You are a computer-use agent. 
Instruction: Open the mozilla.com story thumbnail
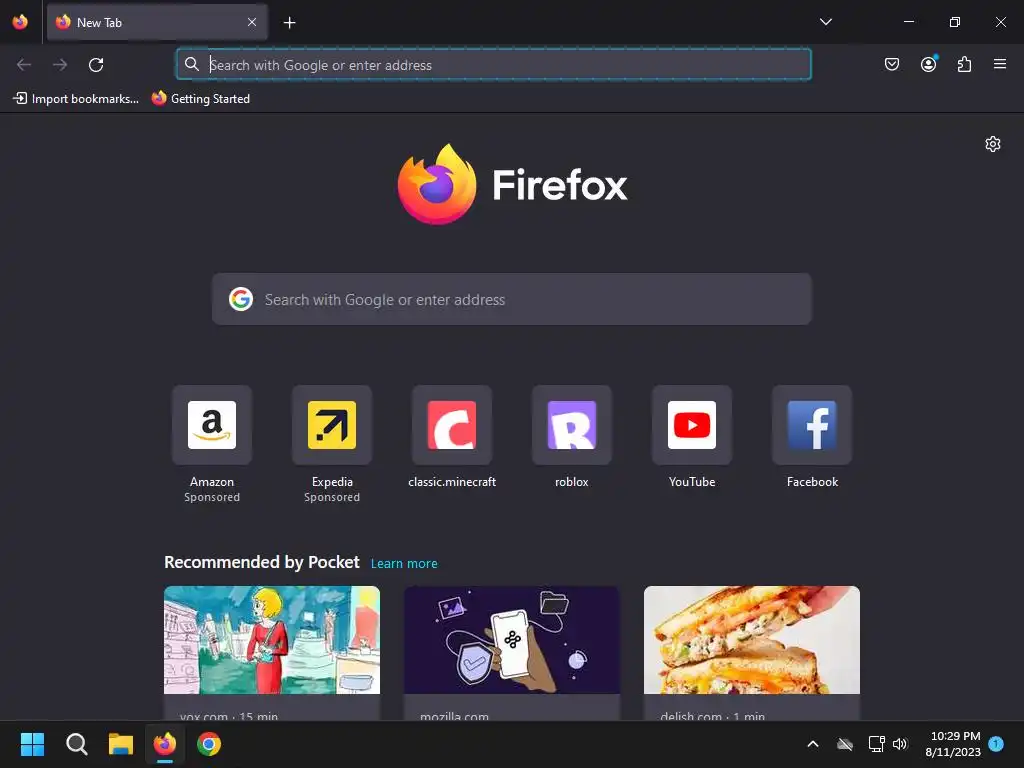511,640
